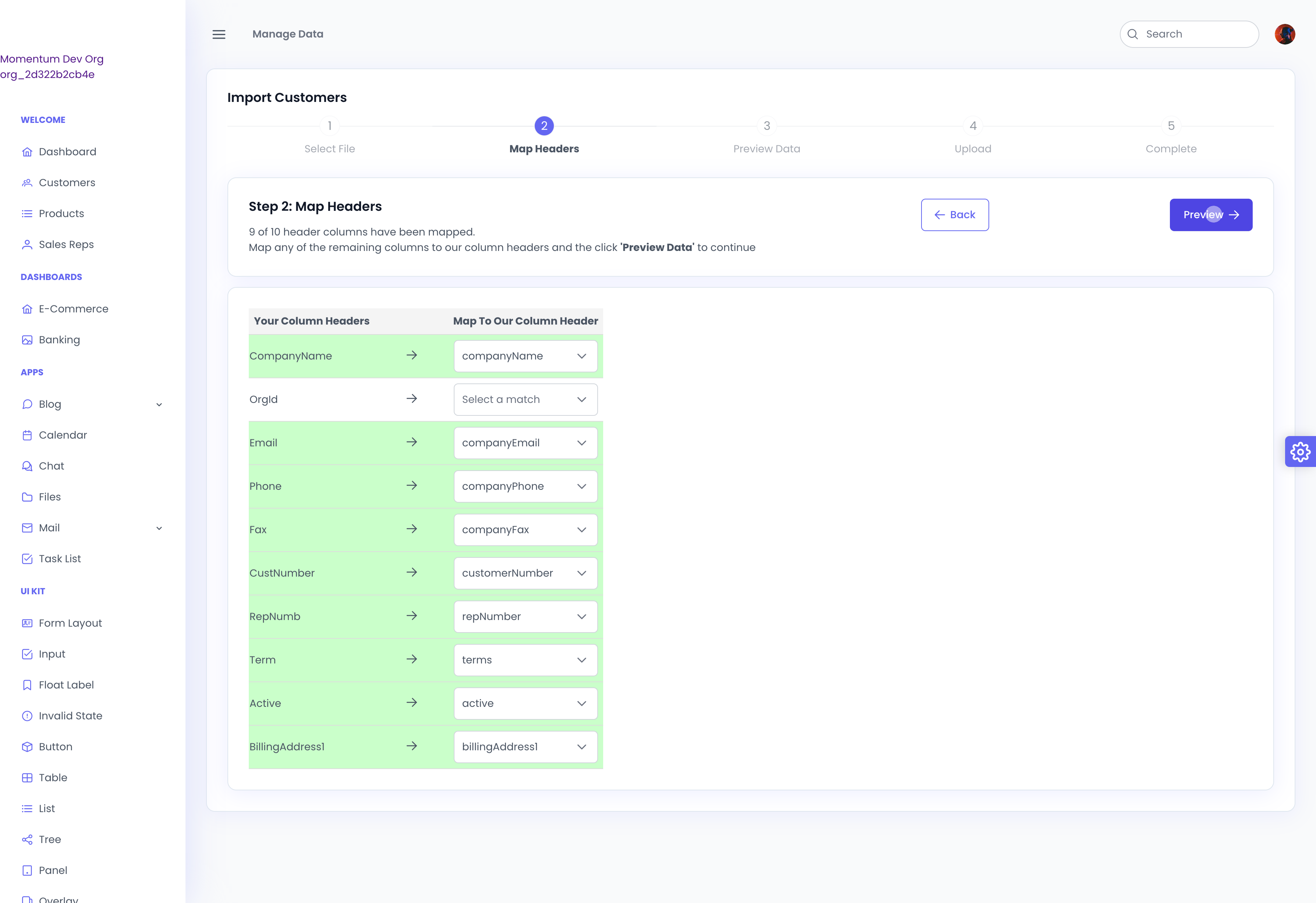Open the companyFax mapping dropdown
Viewport: 1316px width, 903px height.
[x=526, y=530]
